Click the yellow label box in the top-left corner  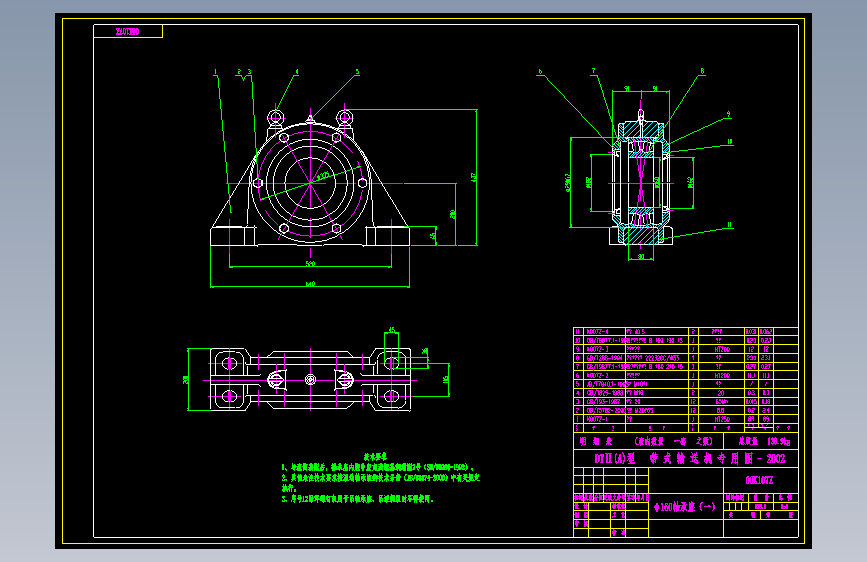coord(128,32)
